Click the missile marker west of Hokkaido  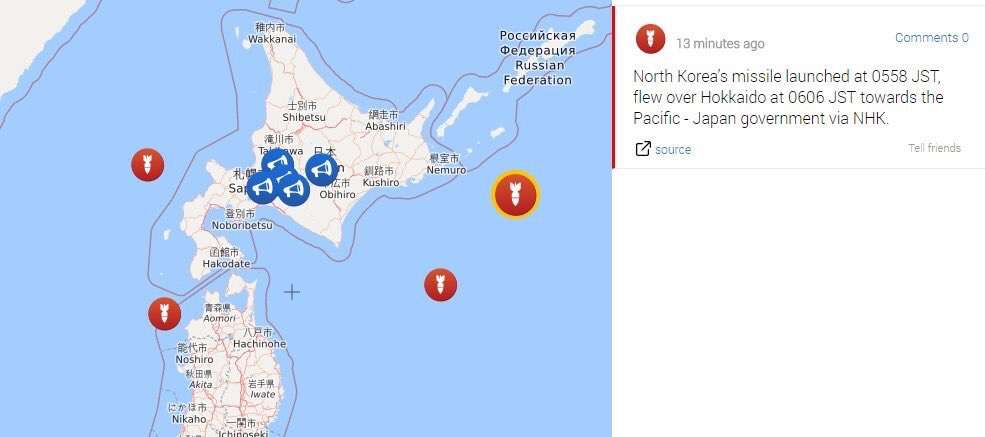[x=148, y=165]
